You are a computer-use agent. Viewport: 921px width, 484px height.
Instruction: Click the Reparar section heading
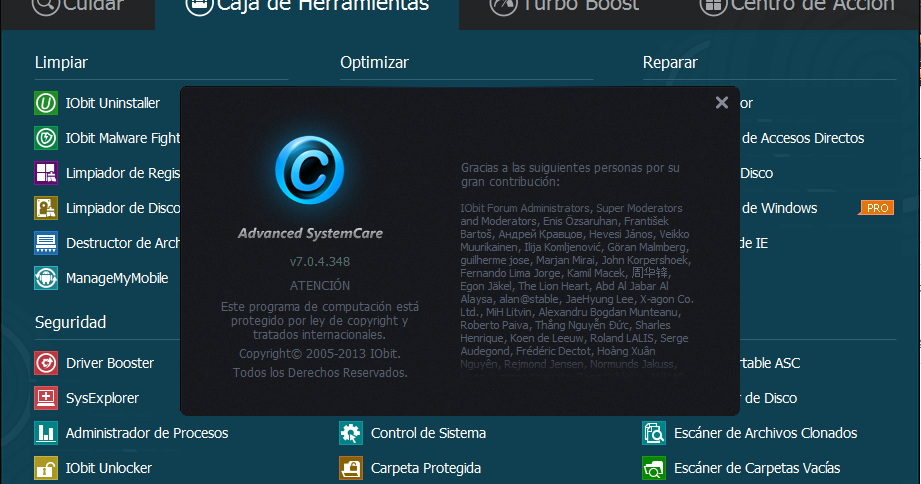click(670, 63)
